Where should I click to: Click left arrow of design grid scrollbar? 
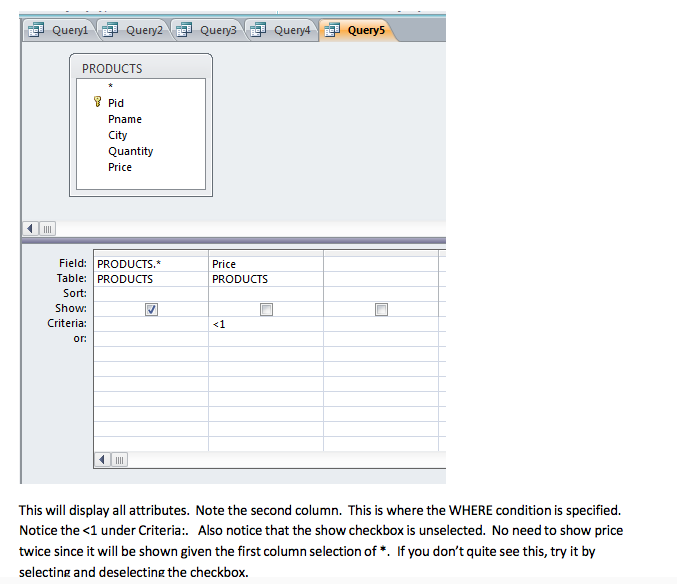tap(102, 460)
